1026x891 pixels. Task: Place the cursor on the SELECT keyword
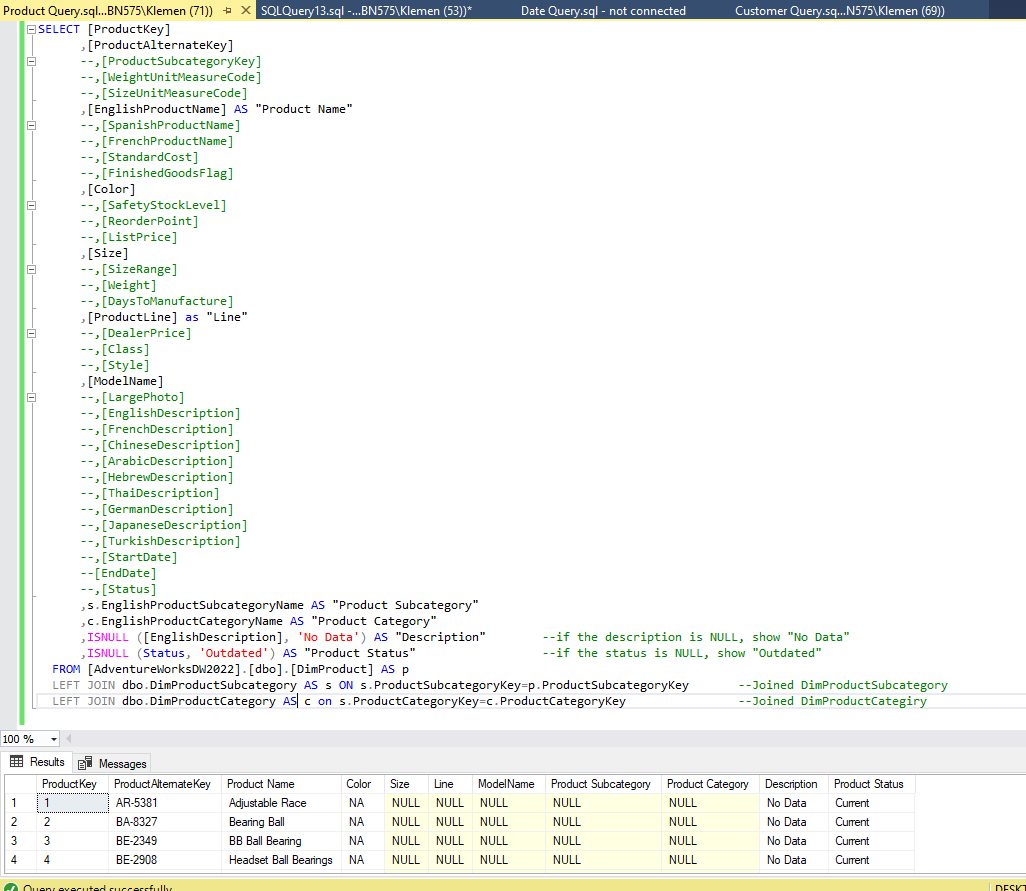tap(59, 29)
